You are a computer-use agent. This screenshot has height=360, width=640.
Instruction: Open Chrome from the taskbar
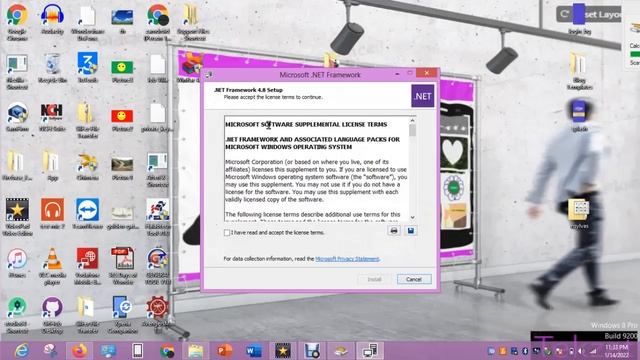click(x=167, y=351)
